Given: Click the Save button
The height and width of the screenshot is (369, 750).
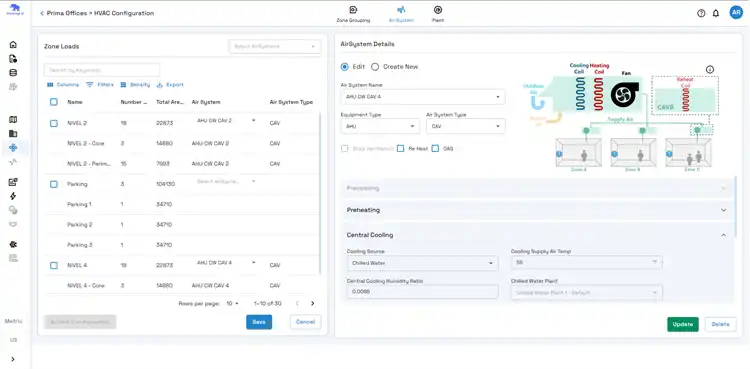Looking at the screenshot, I should pyautogui.click(x=259, y=322).
